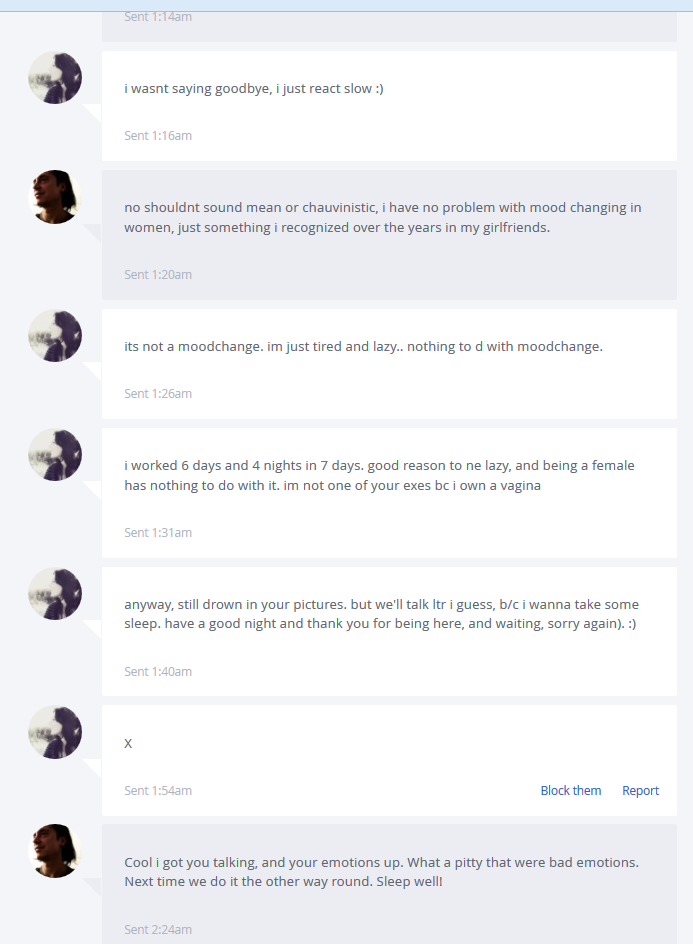Click the single 'x' message text
Viewport: 693px width, 944px height.
[128, 744]
